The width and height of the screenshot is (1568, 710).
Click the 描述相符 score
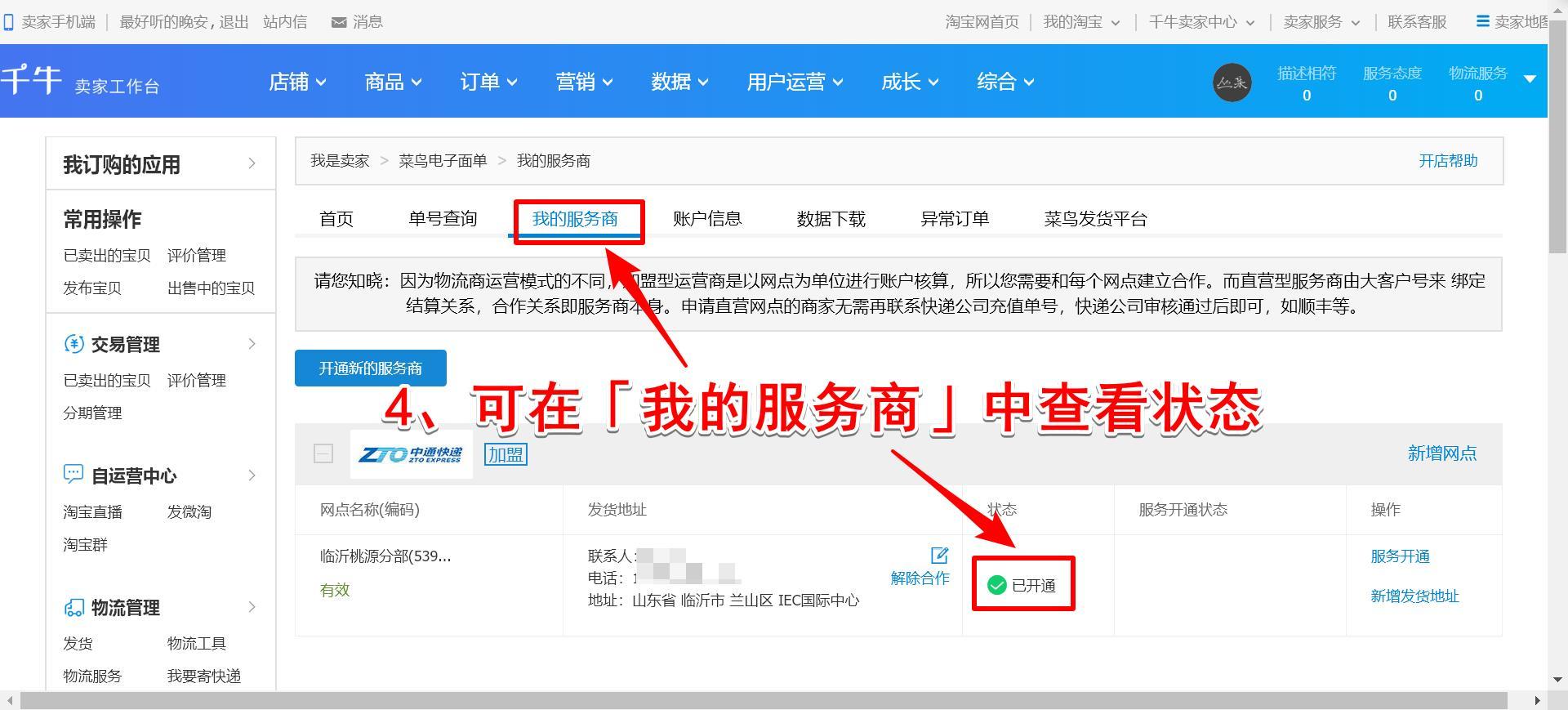tap(1307, 83)
